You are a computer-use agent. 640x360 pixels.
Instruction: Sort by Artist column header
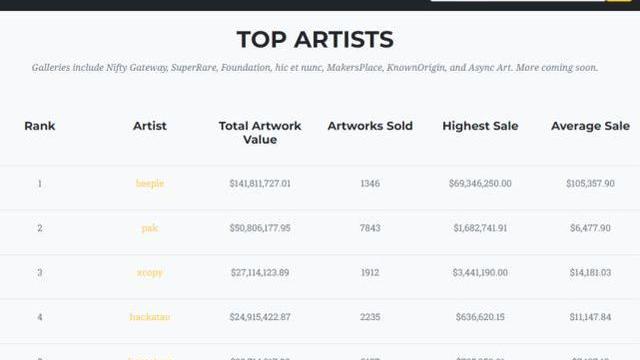[150, 126]
